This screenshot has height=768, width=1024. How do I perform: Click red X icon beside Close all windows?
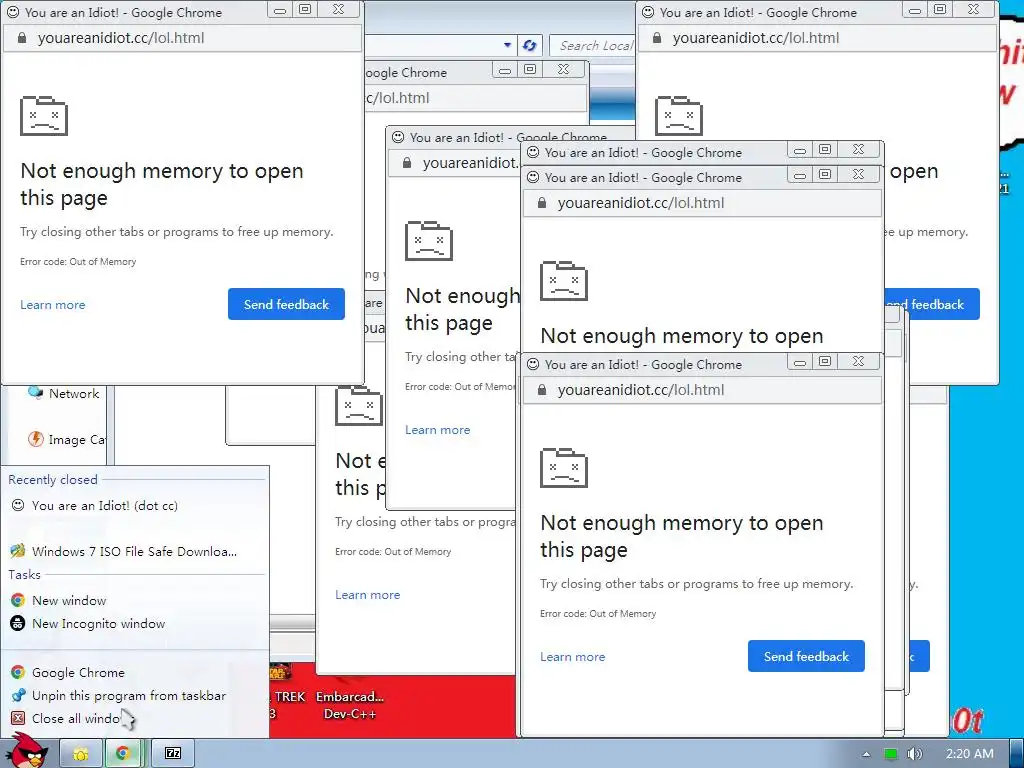(18, 718)
